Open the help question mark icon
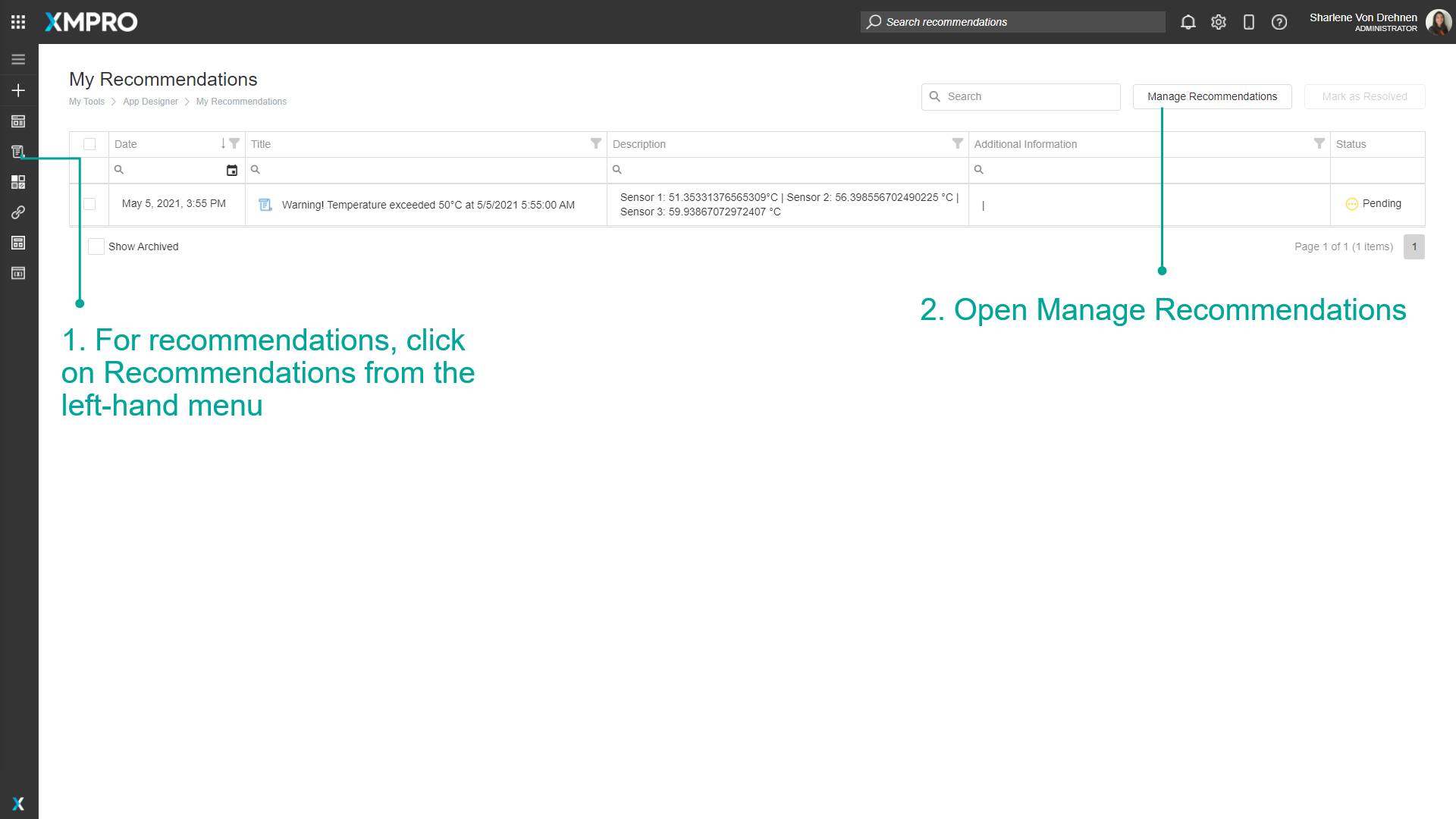Image resolution: width=1456 pixels, height=819 pixels. [x=1279, y=22]
